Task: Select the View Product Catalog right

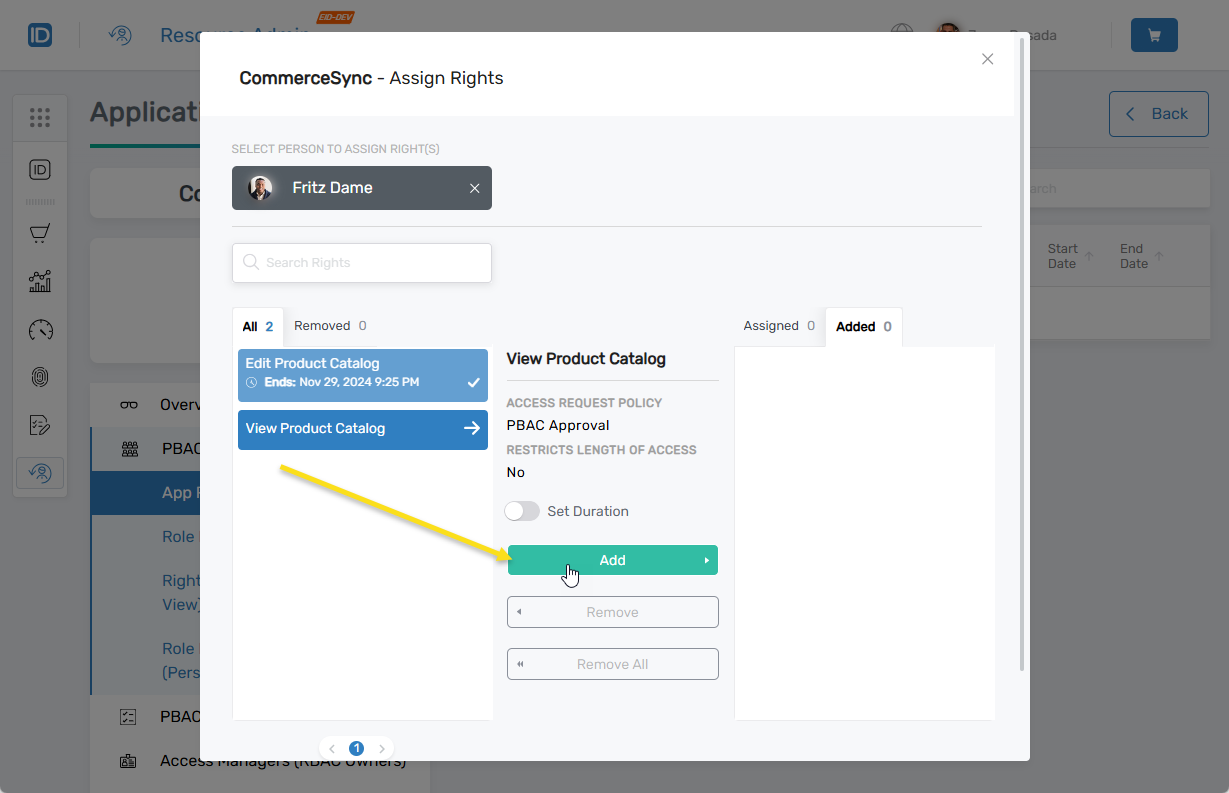Action: click(x=362, y=429)
